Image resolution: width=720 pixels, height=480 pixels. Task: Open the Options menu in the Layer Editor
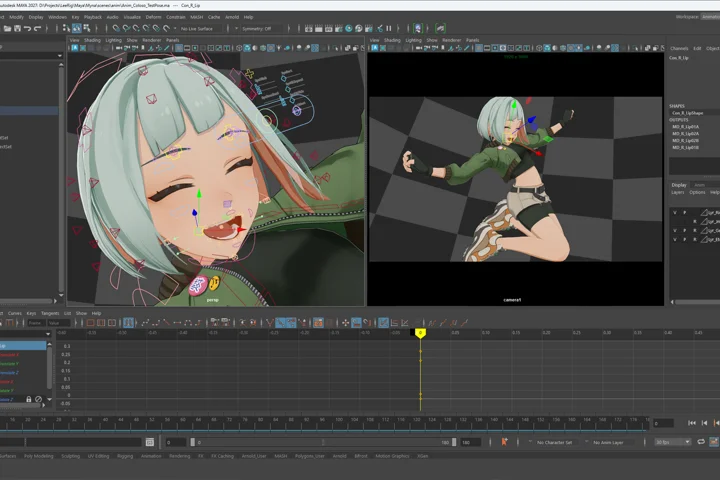pyautogui.click(x=697, y=192)
